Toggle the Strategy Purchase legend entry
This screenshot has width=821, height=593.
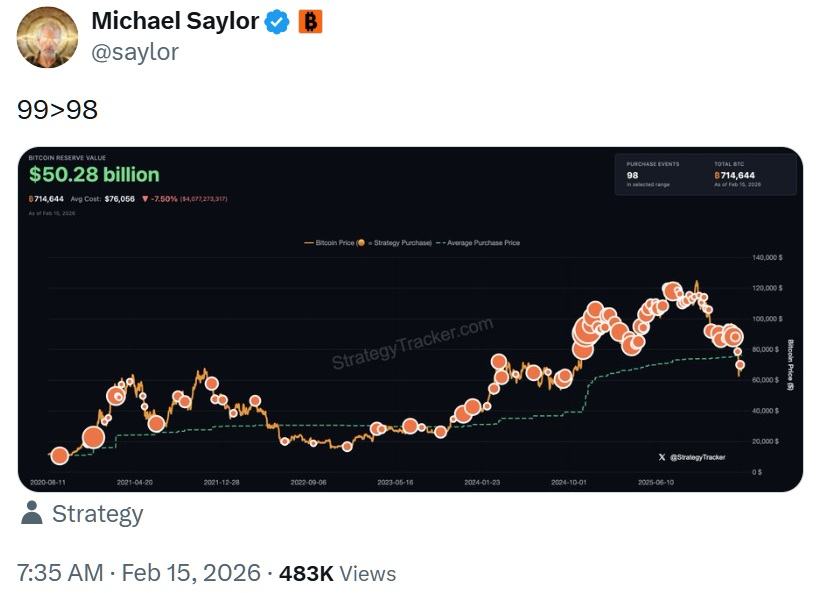coord(394,243)
